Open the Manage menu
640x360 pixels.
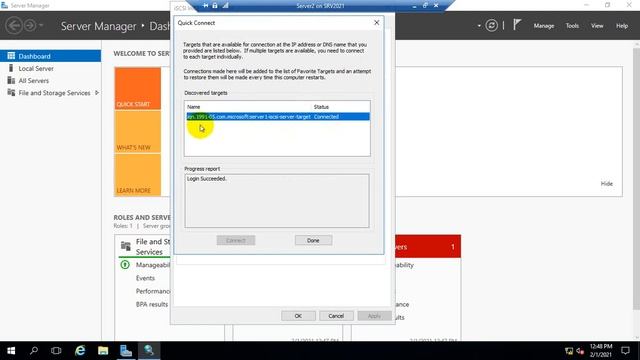(544, 26)
